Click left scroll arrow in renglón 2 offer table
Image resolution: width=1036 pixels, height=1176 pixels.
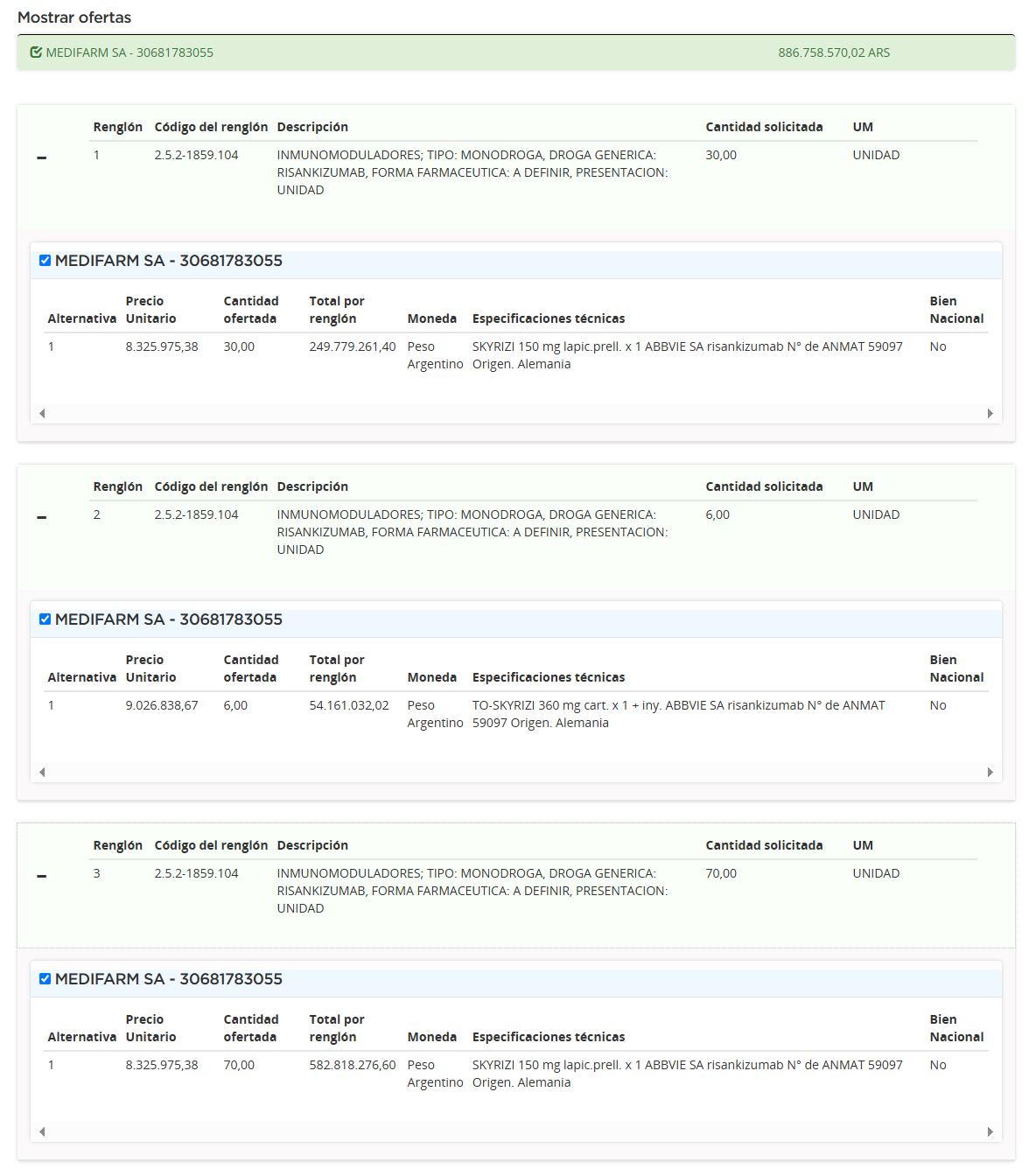pos(42,772)
